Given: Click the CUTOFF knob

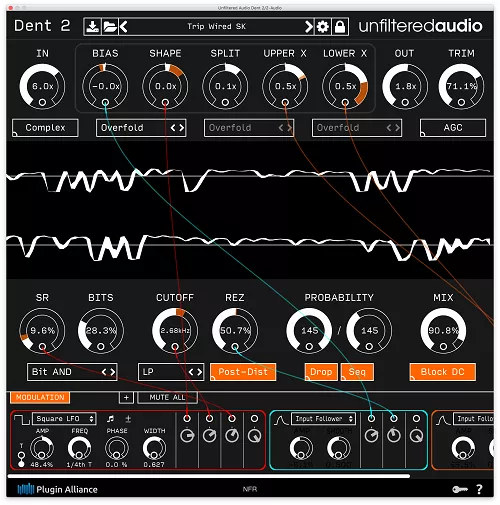Looking at the screenshot, I should [x=175, y=331].
